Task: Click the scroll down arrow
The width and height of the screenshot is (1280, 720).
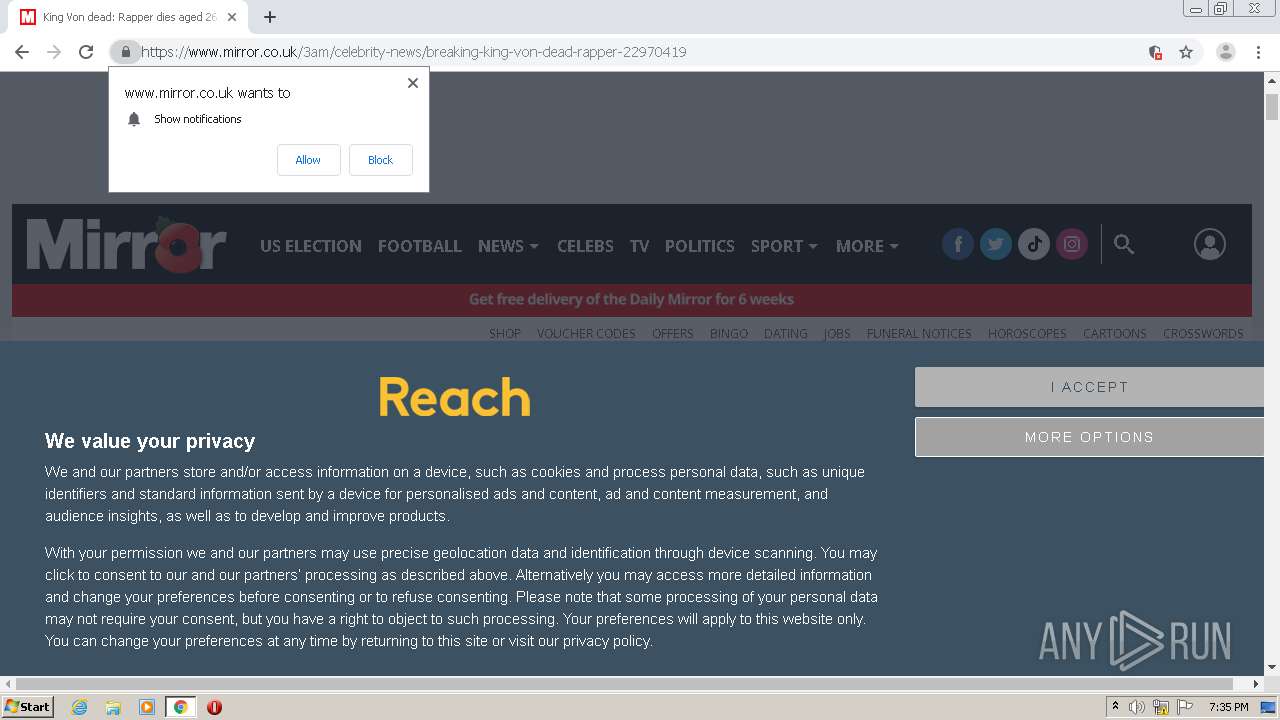Action: (x=1272, y=667)
